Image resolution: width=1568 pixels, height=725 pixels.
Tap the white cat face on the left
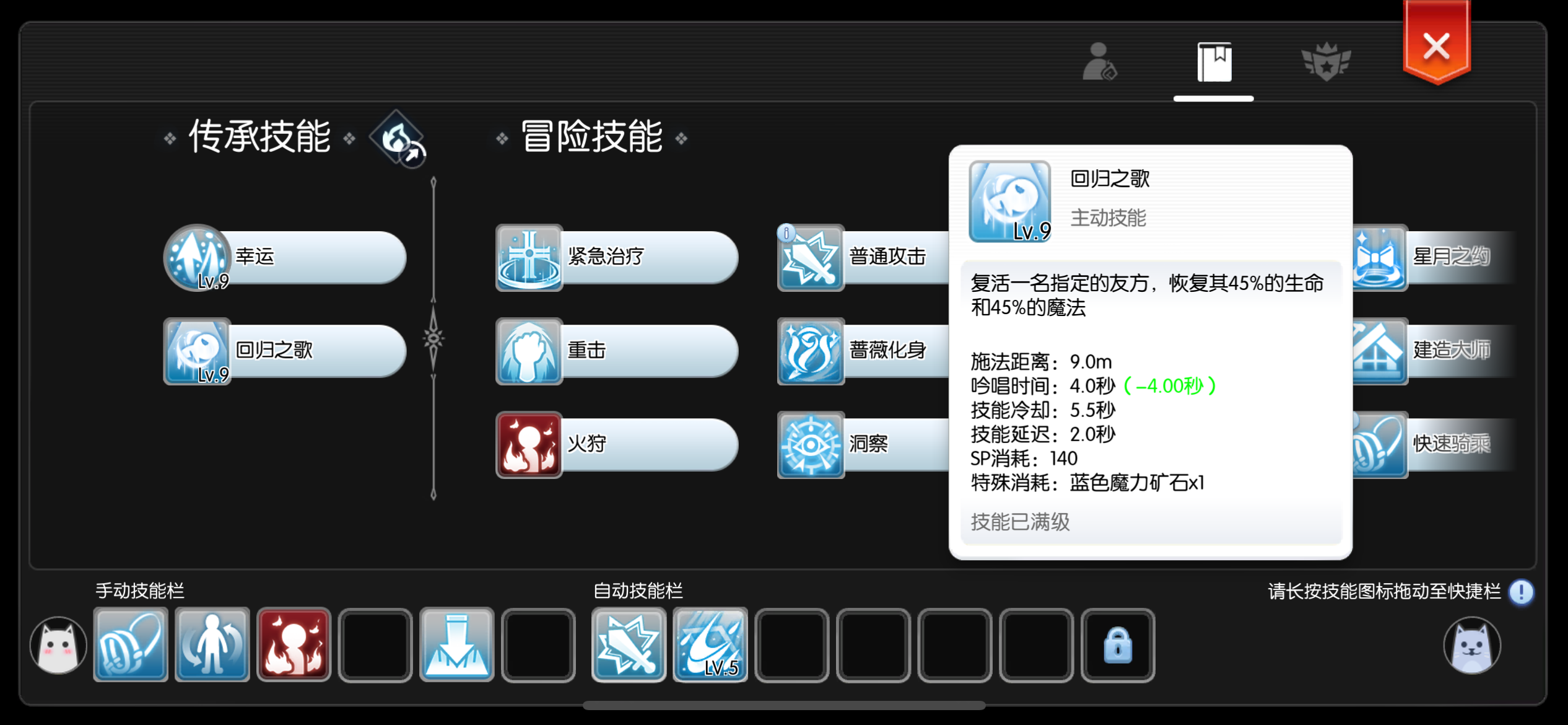click(x=58, y=645)
